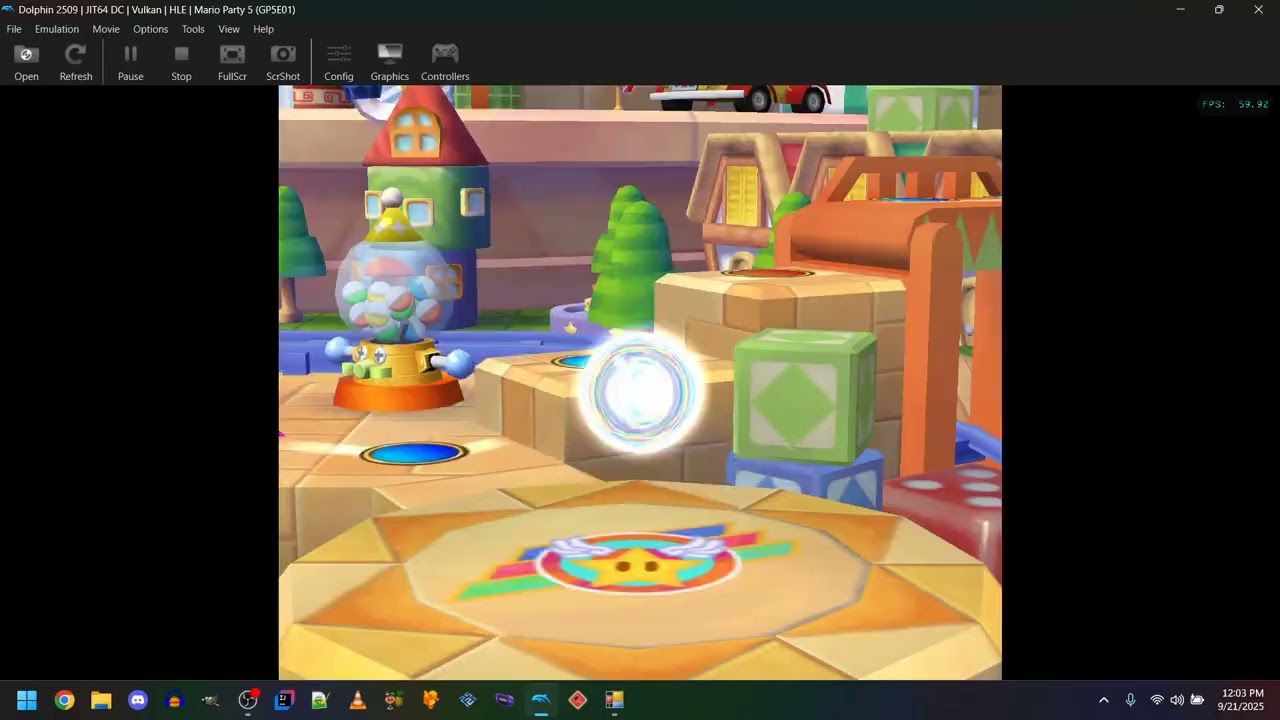Open the Tools menu
Screen dimensions: 1280x720
193,29
